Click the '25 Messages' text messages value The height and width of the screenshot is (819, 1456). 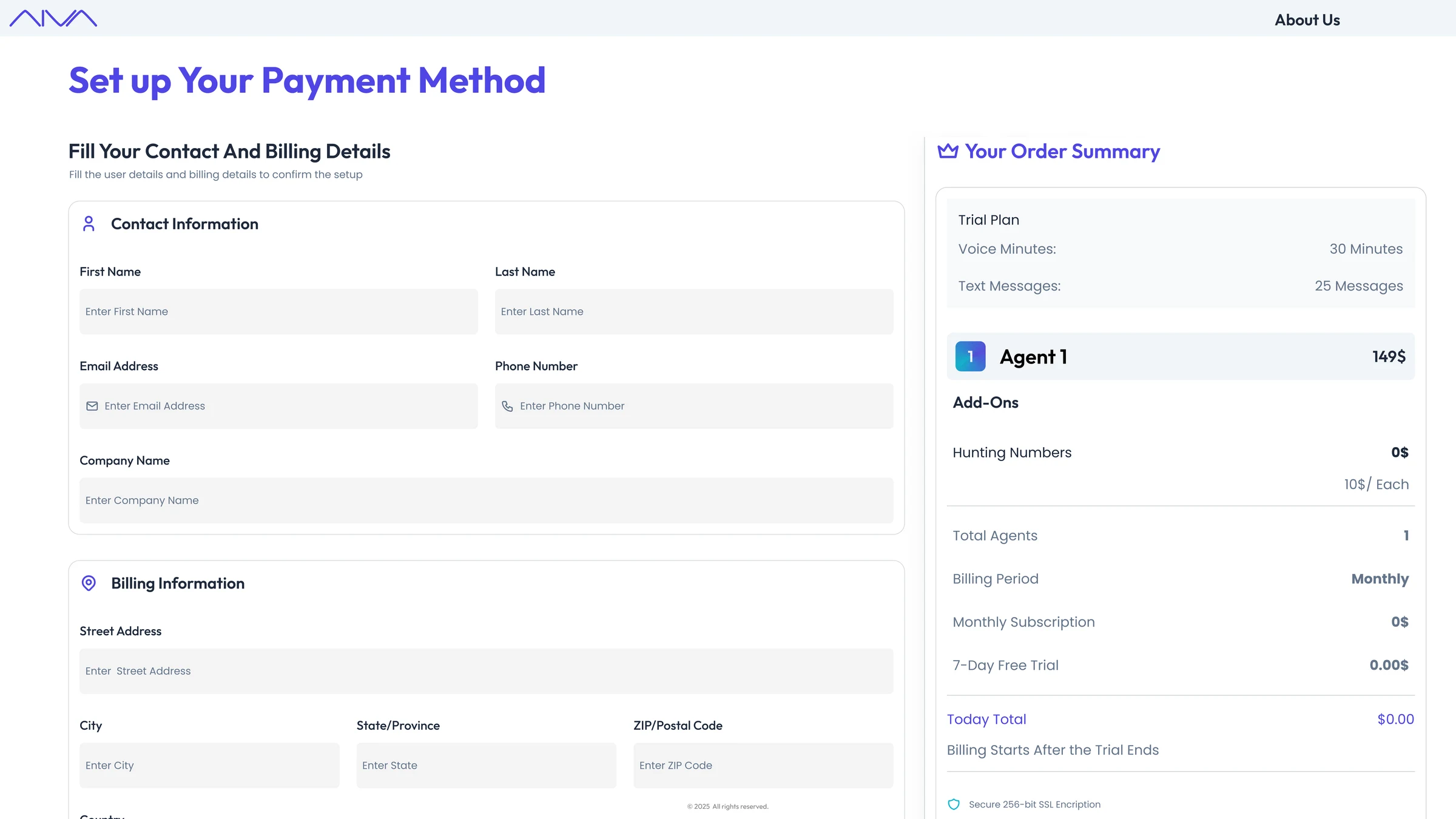tap(1359, 286)
